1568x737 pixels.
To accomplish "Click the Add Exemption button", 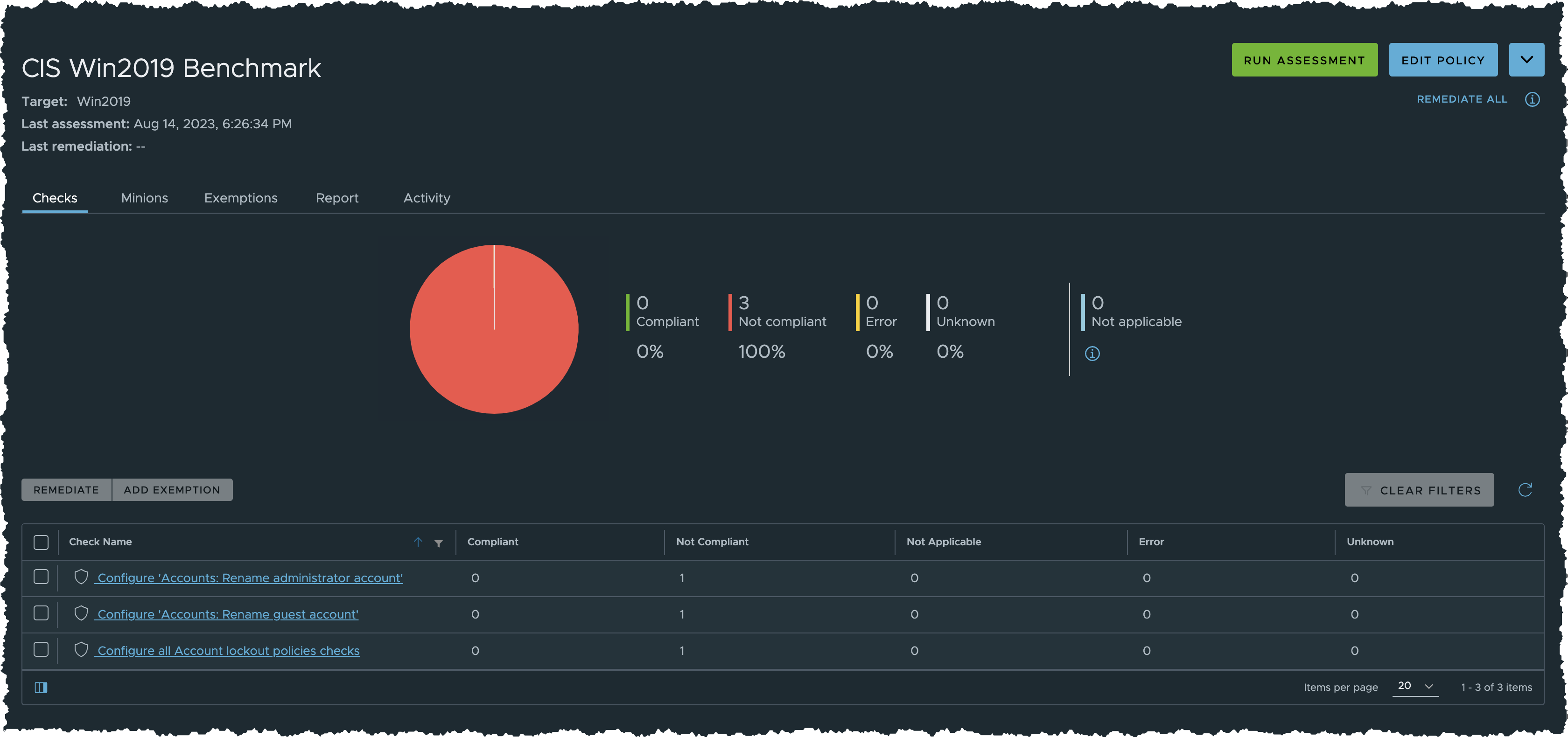I will click(172, 490).
